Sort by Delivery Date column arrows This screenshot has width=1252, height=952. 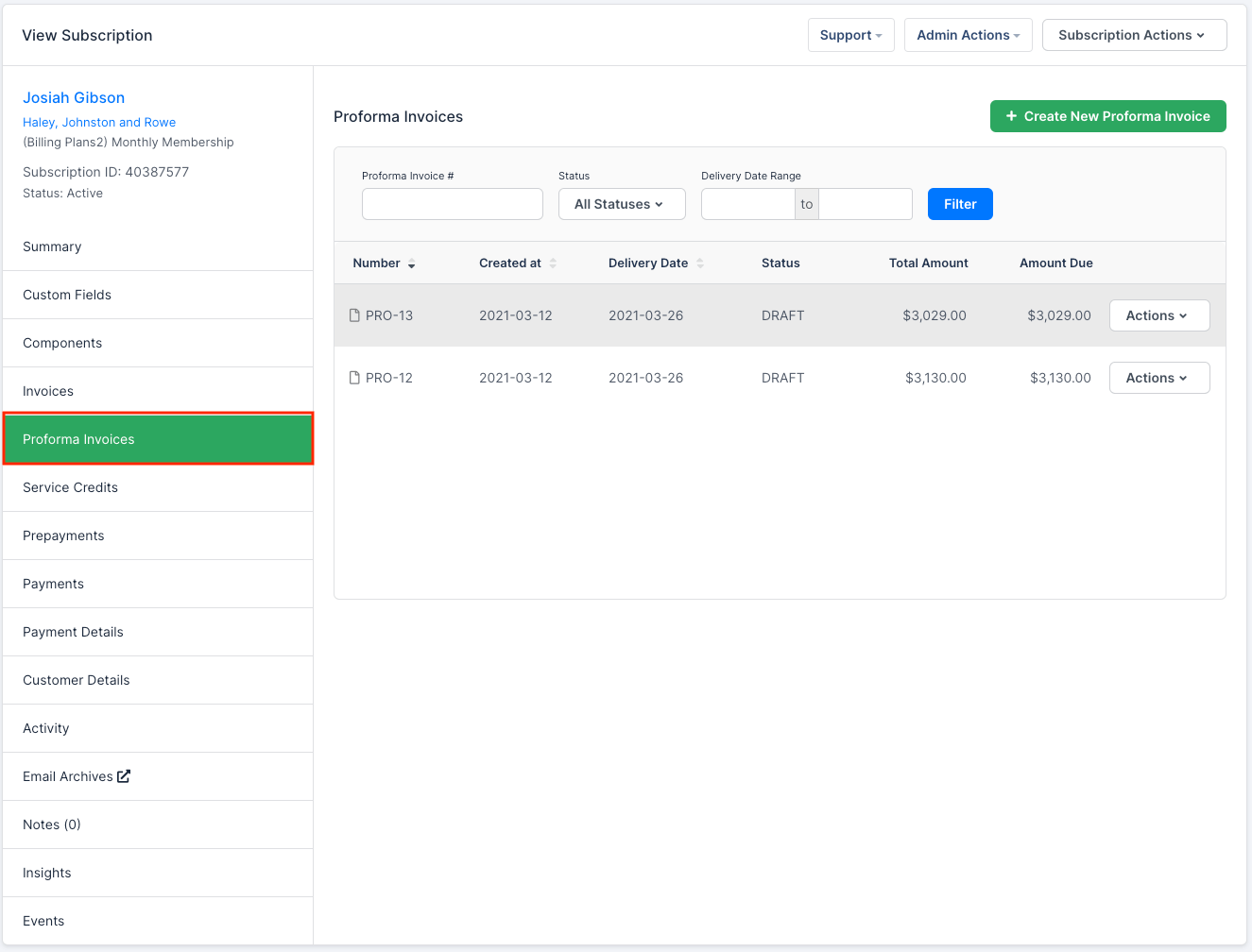[x=700, y=263]
